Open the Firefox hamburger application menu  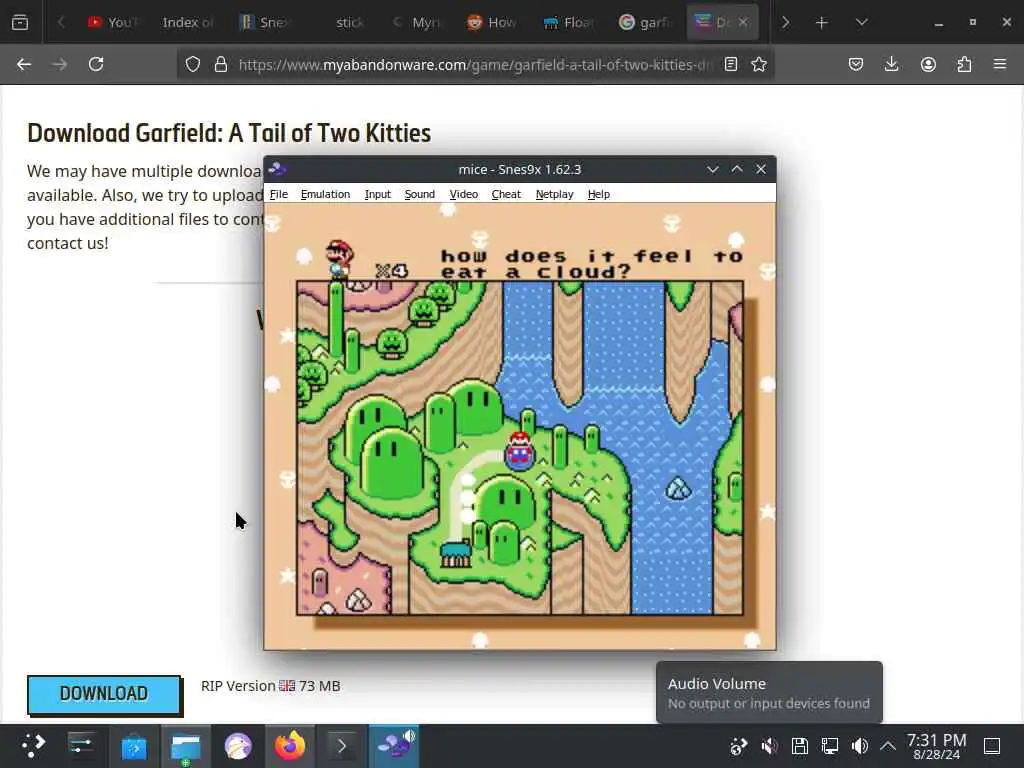1000,64
